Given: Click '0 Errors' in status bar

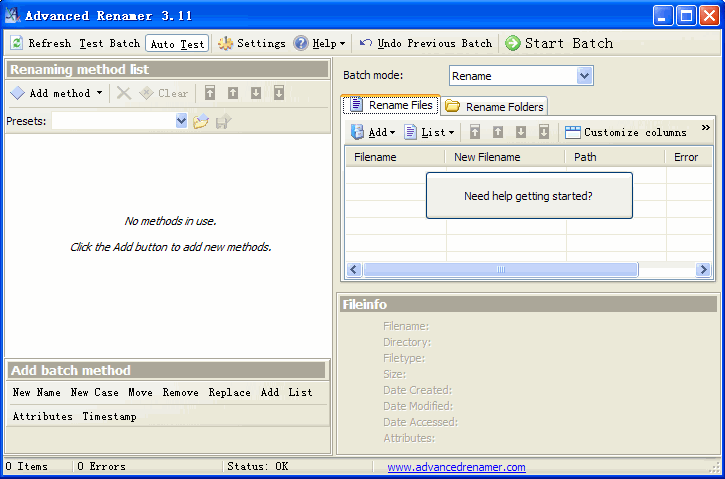Looking at the screenshot, I should tap(101, 467).
